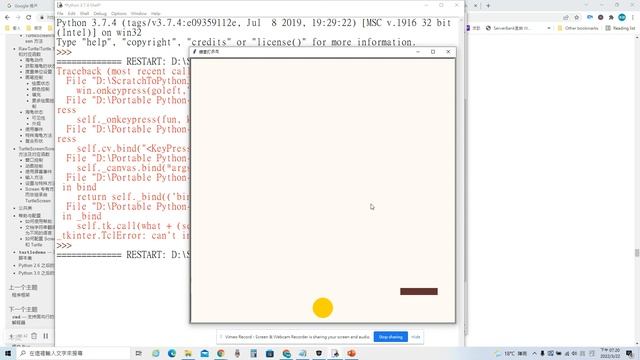Click the browser forward arrow
Viewport: 640px width, 360px height.
[x=18, y=17]
